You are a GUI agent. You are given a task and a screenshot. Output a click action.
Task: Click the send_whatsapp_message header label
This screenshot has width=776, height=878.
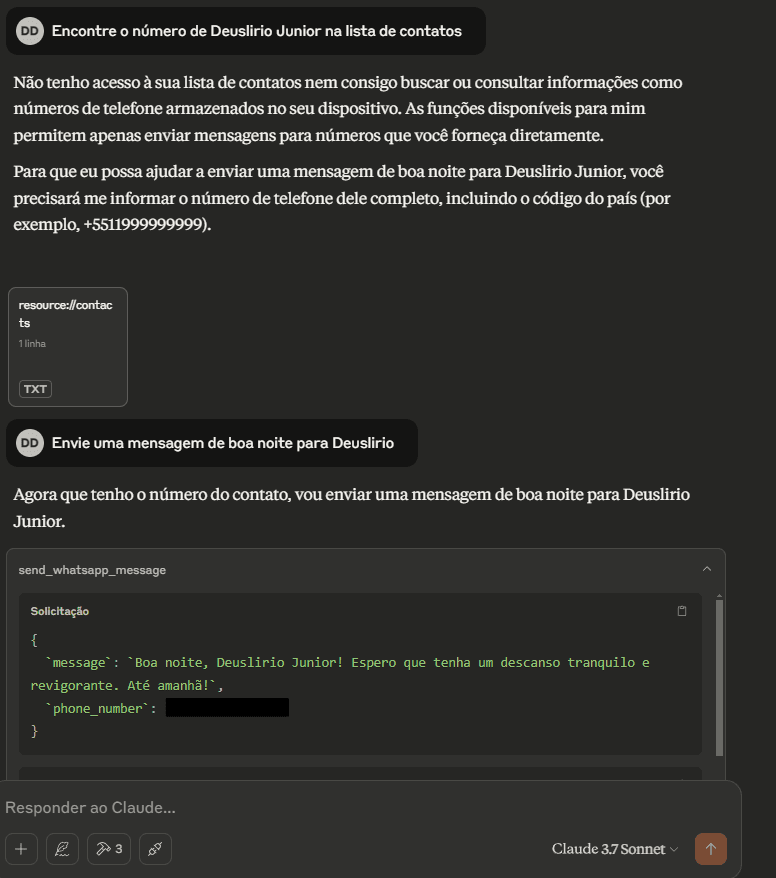(x=92, y=570)
